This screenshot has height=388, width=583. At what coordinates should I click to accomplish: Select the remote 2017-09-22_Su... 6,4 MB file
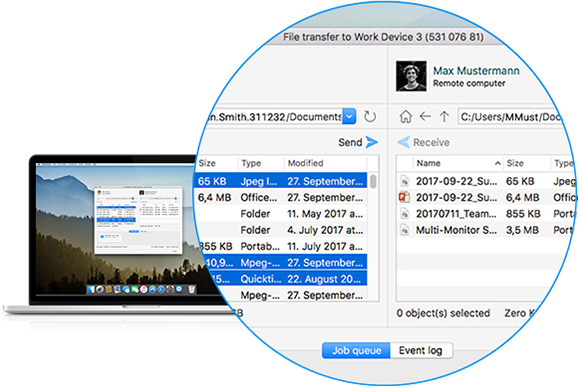click(487, 197)
